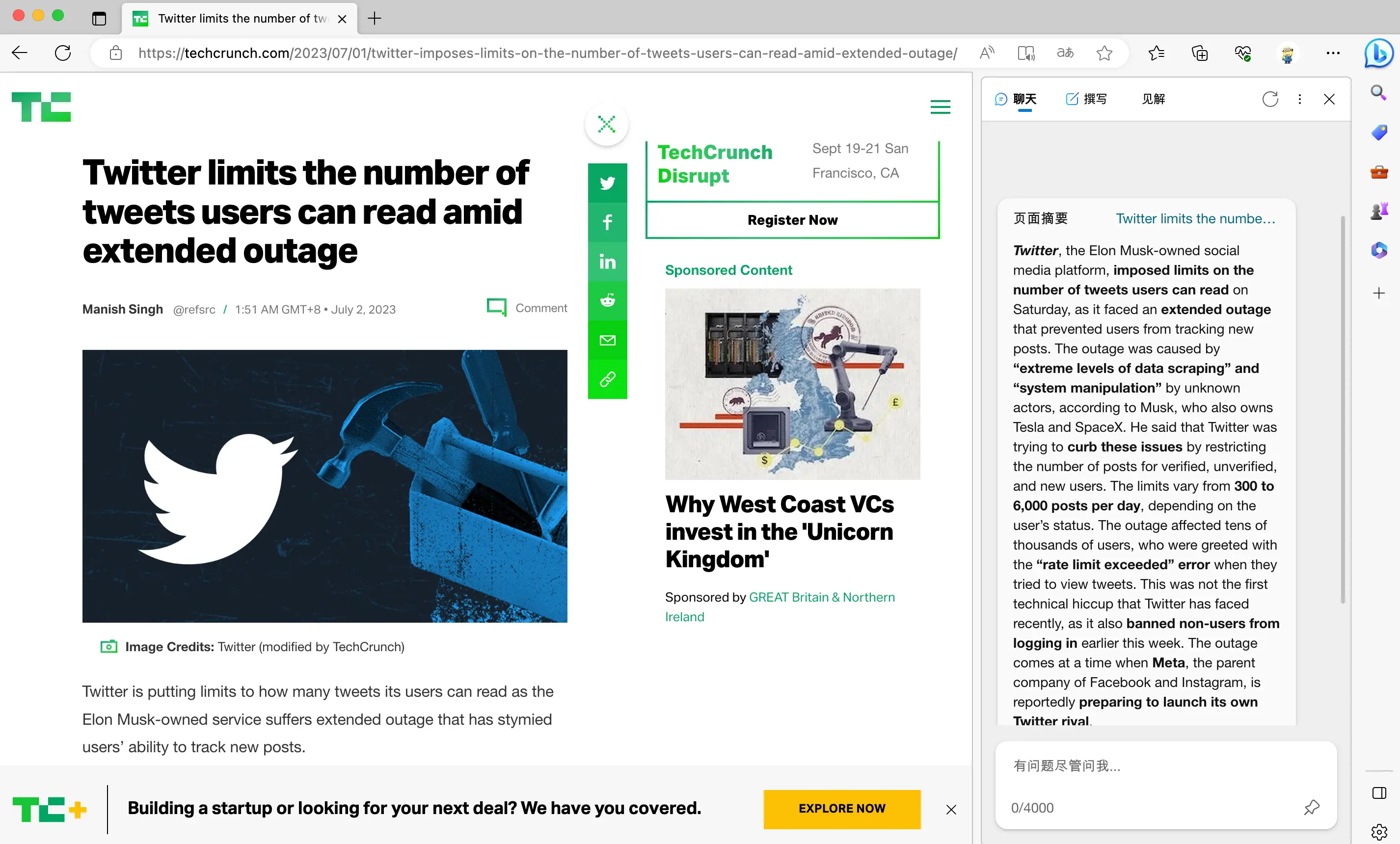Click the address bar URL field

click(x=548, y=53)
